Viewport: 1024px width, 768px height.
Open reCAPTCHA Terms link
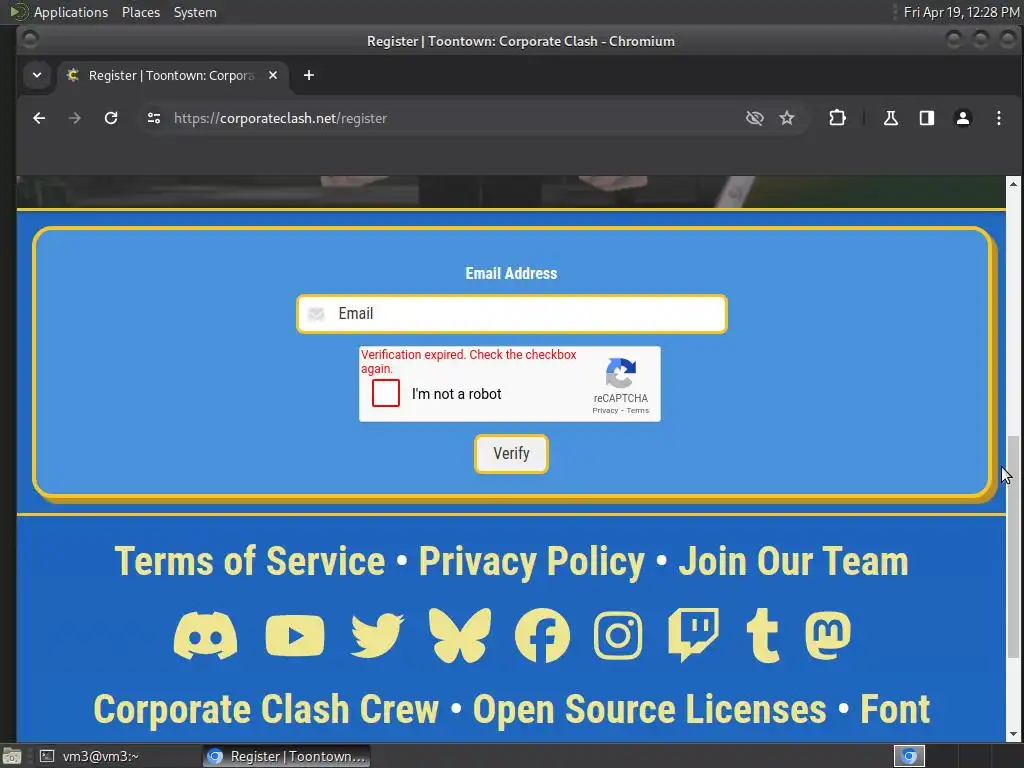coord(637,411)
